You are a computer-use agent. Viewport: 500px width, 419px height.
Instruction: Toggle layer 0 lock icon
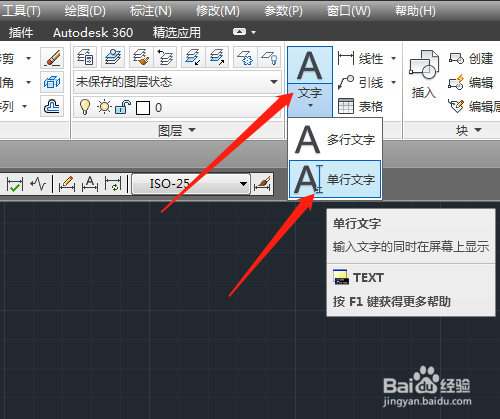pos(123,107)
